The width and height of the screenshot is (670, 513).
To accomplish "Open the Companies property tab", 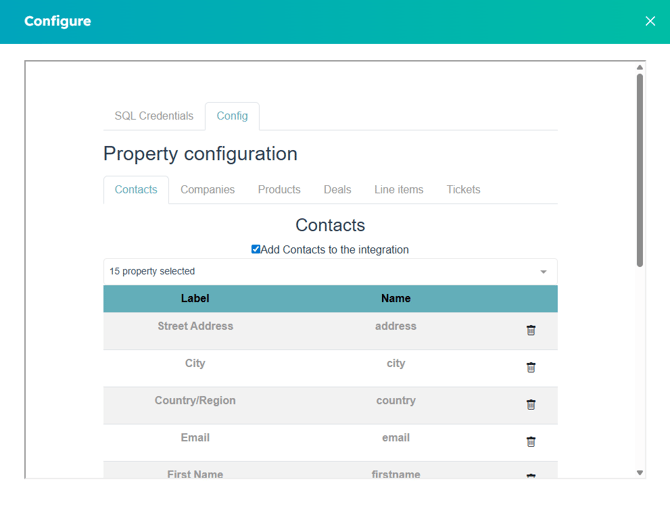I will 207,189.
